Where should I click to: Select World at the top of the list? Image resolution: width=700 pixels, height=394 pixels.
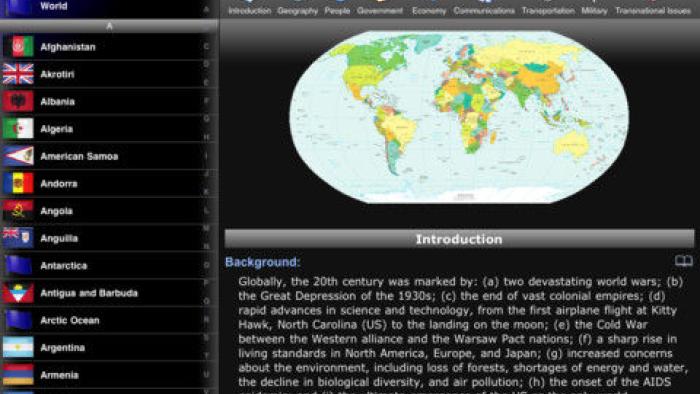[109, 8]
